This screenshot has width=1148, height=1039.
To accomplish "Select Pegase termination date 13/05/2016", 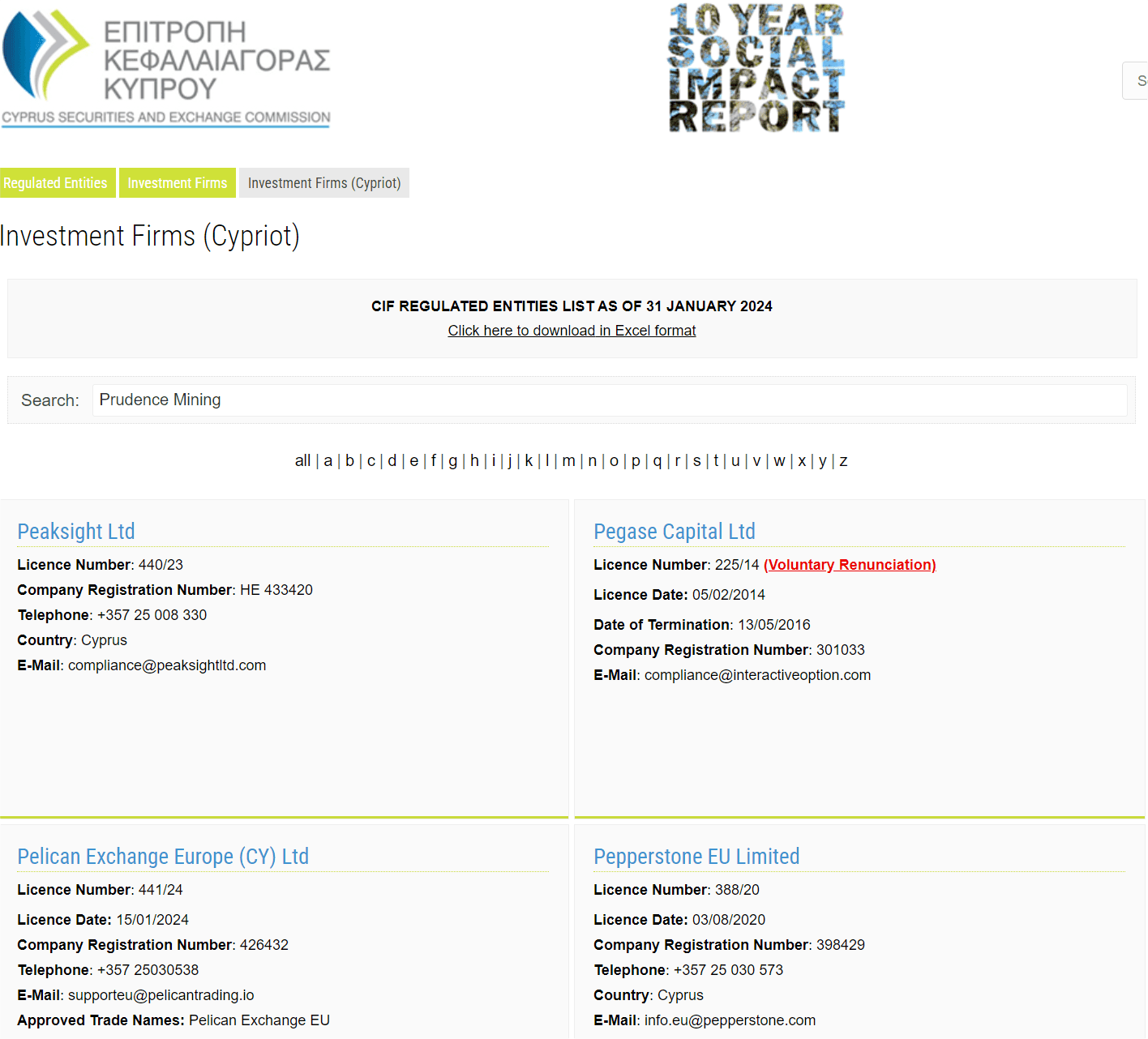I will click(774, 625).
